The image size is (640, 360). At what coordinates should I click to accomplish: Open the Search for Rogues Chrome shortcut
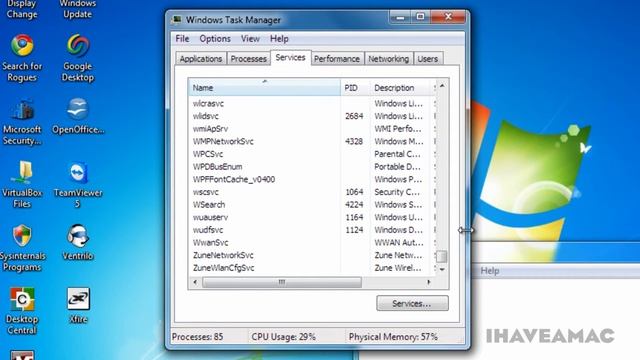(x=22, y=58)
